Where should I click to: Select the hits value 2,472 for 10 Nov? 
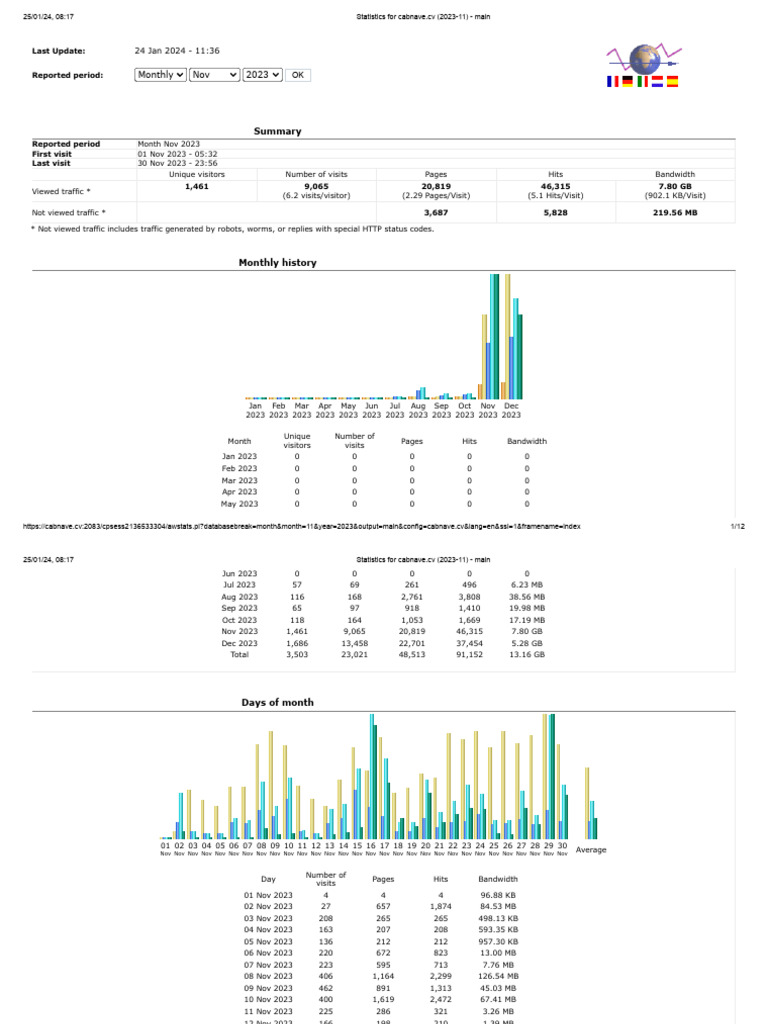click(x=440, y=1000)
